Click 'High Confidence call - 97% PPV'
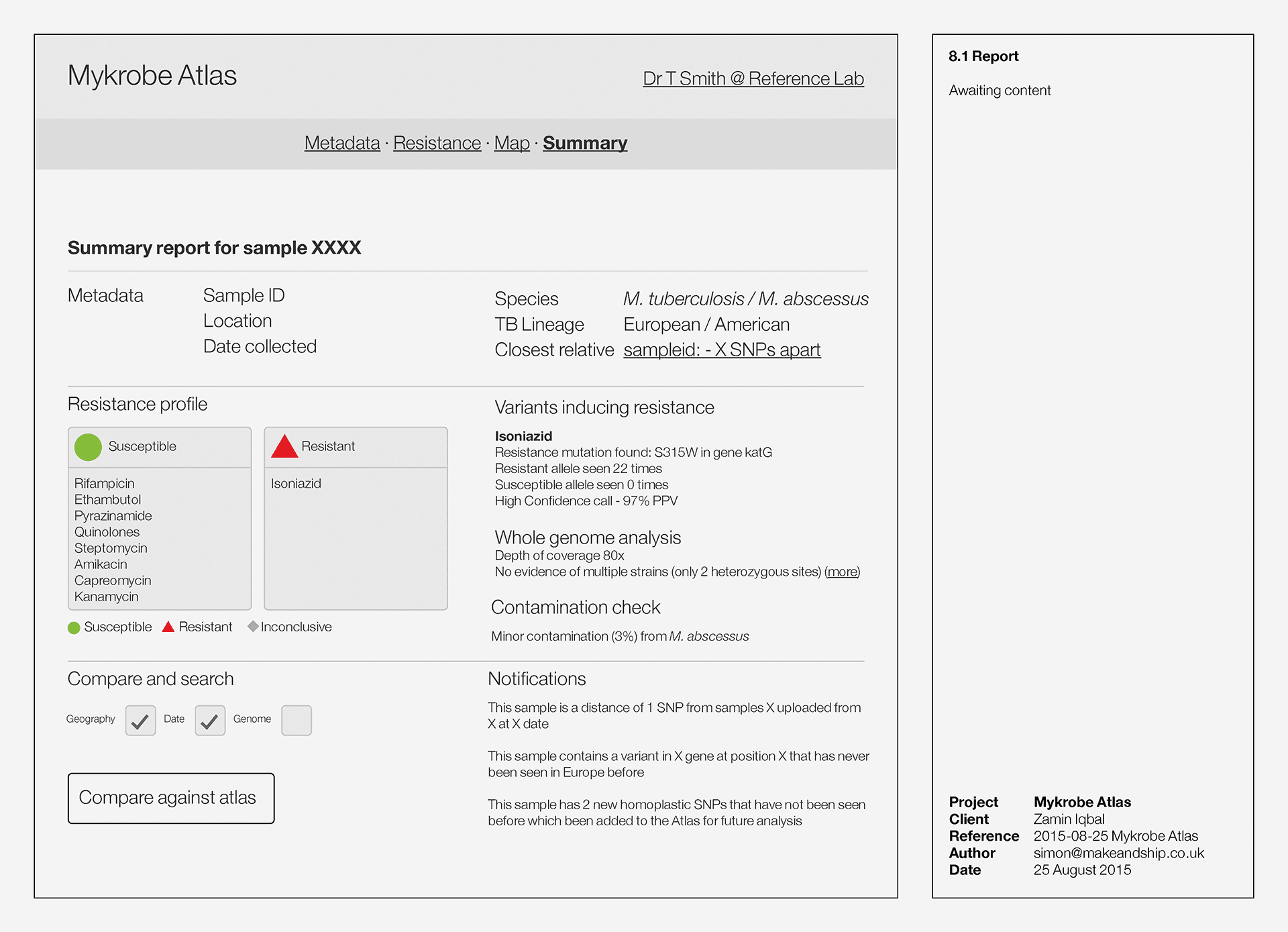This screenshot has width=1288, height=932. pos(586,501)
